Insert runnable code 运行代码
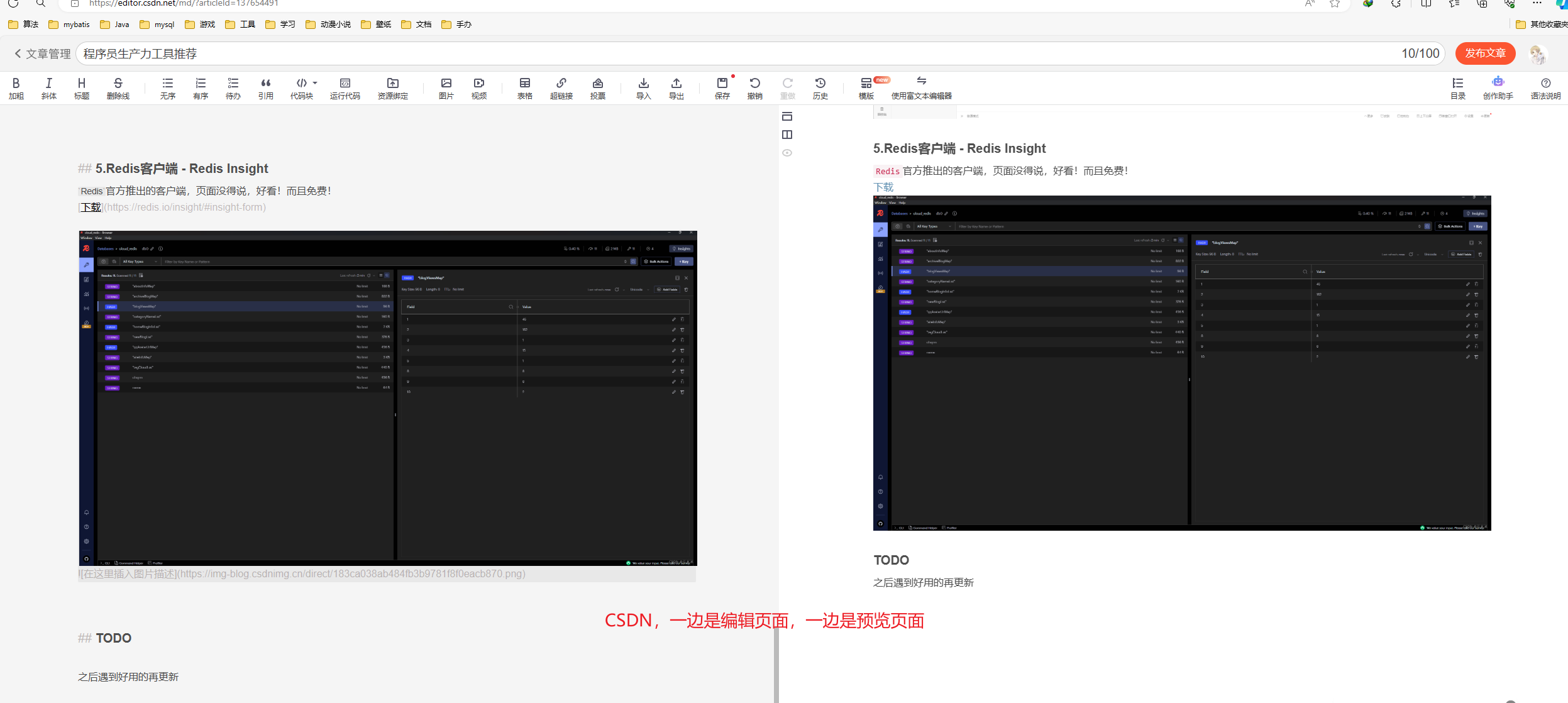 click(x=345, y=88)
